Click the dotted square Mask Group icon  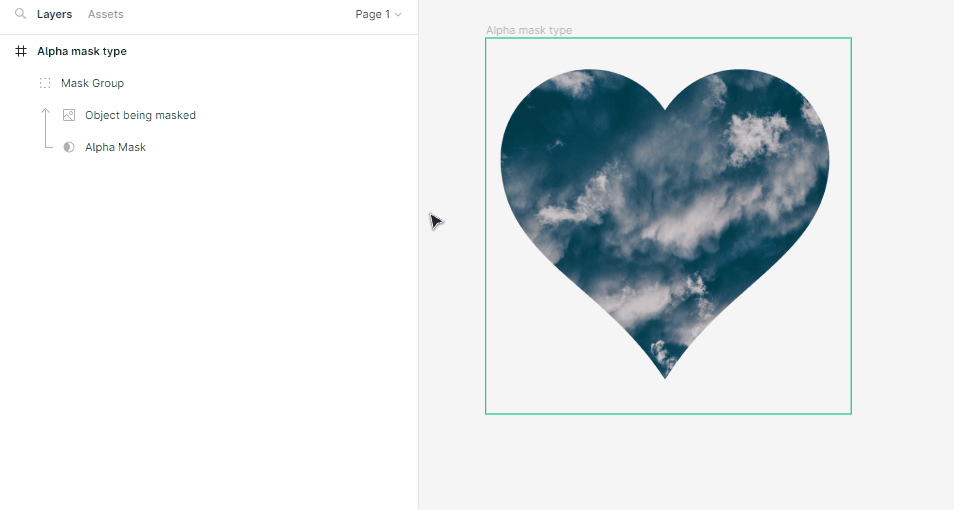coord(45,83)
